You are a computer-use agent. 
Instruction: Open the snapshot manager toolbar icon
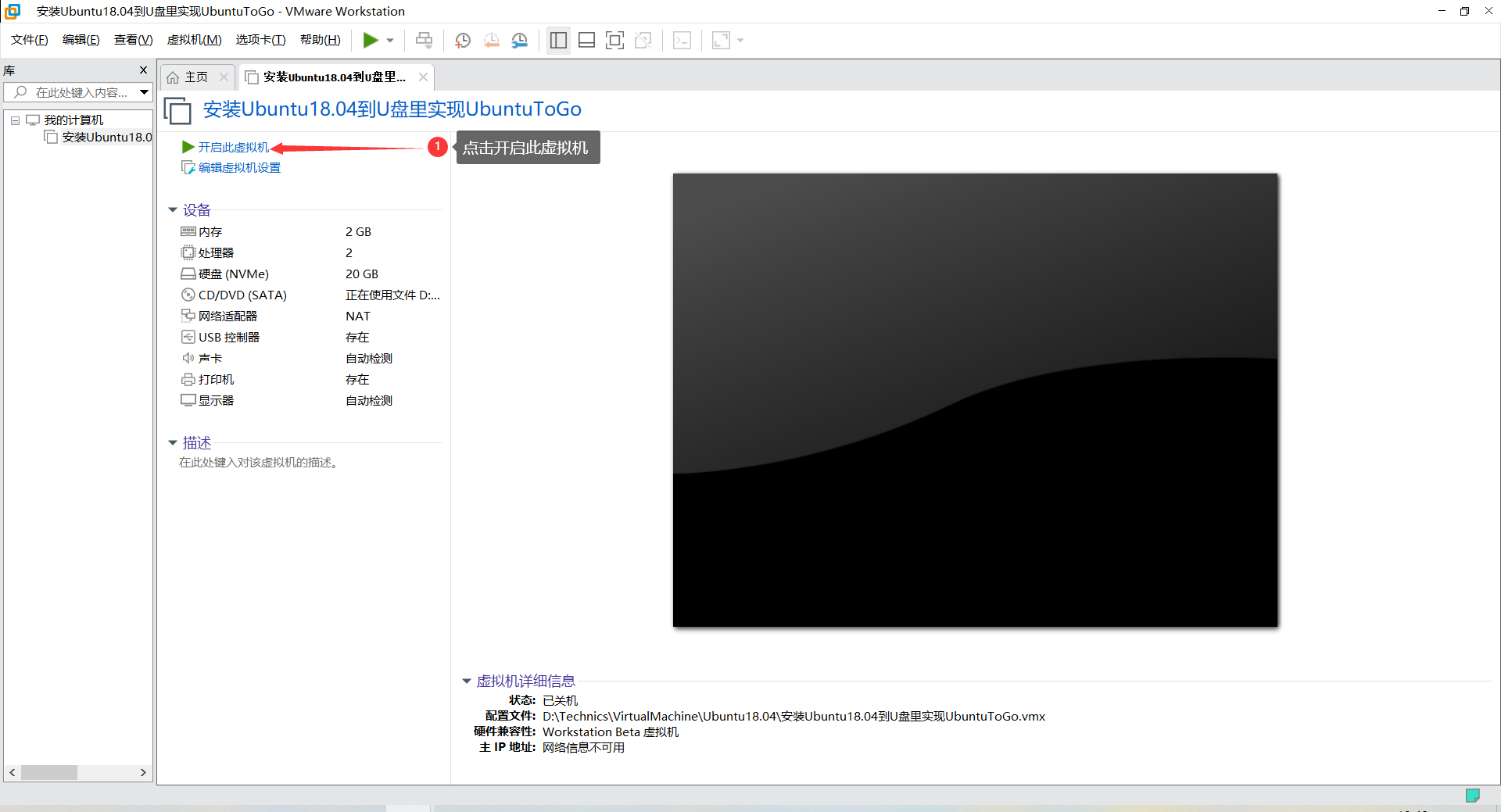[520, 40]
